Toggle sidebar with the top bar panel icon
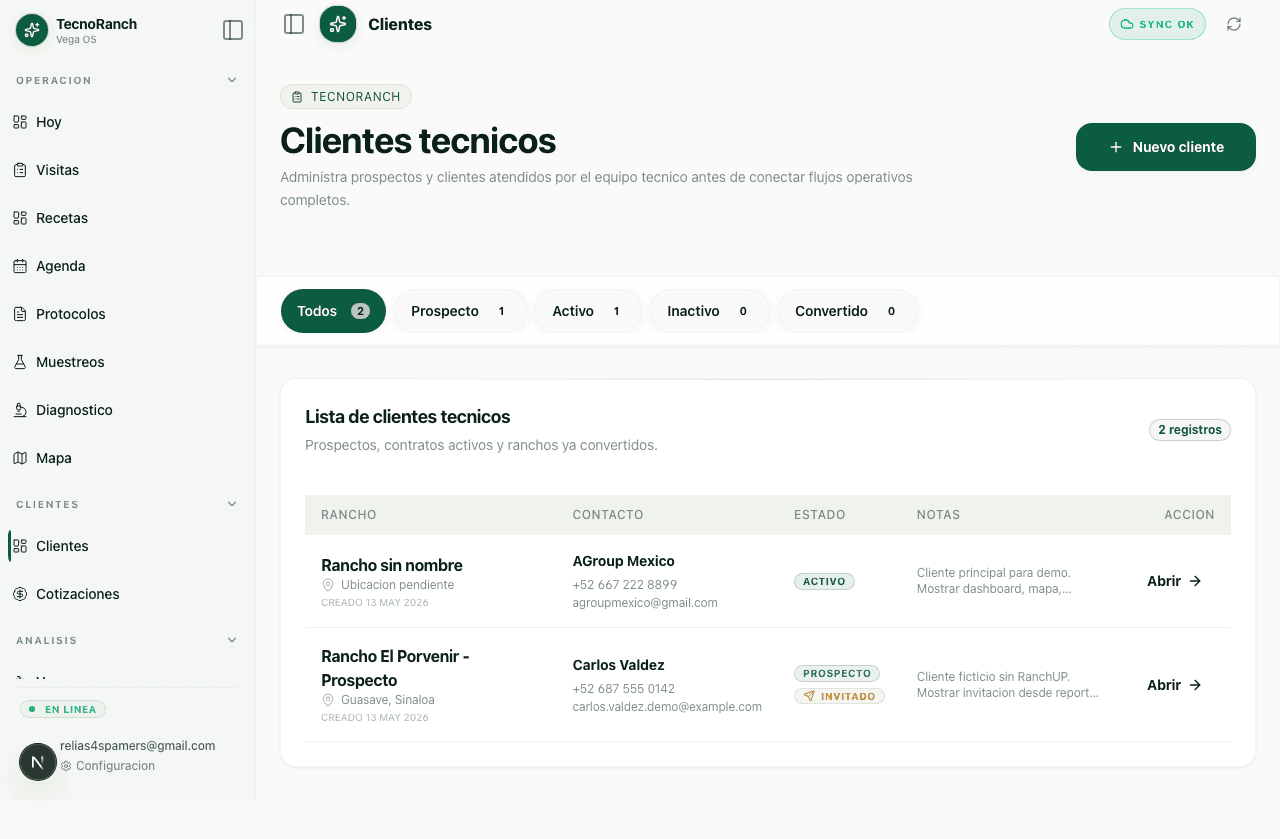1280x839 pixels. [x=294, y=24]
